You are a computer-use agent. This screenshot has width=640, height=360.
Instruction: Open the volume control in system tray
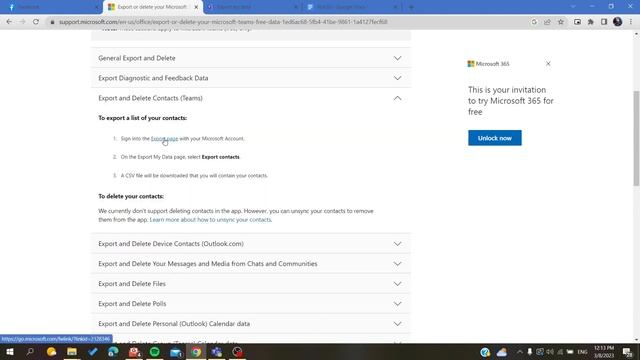tap(550, 352)
